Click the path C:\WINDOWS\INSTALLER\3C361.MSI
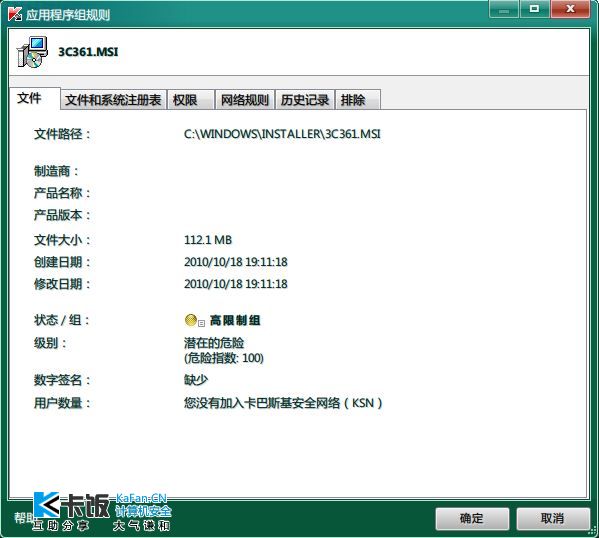 282,134
